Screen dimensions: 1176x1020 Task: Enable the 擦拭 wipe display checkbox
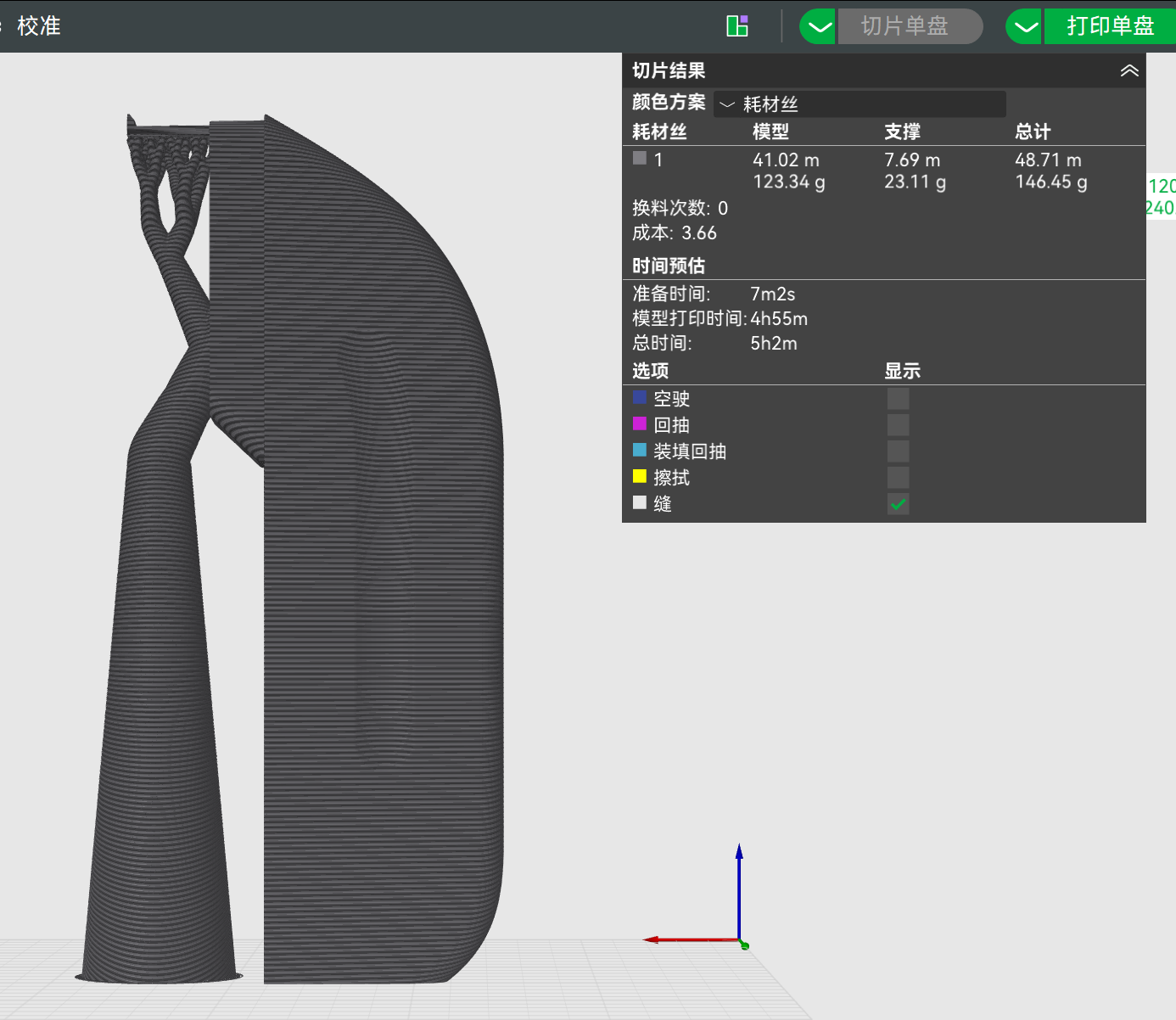898,477
